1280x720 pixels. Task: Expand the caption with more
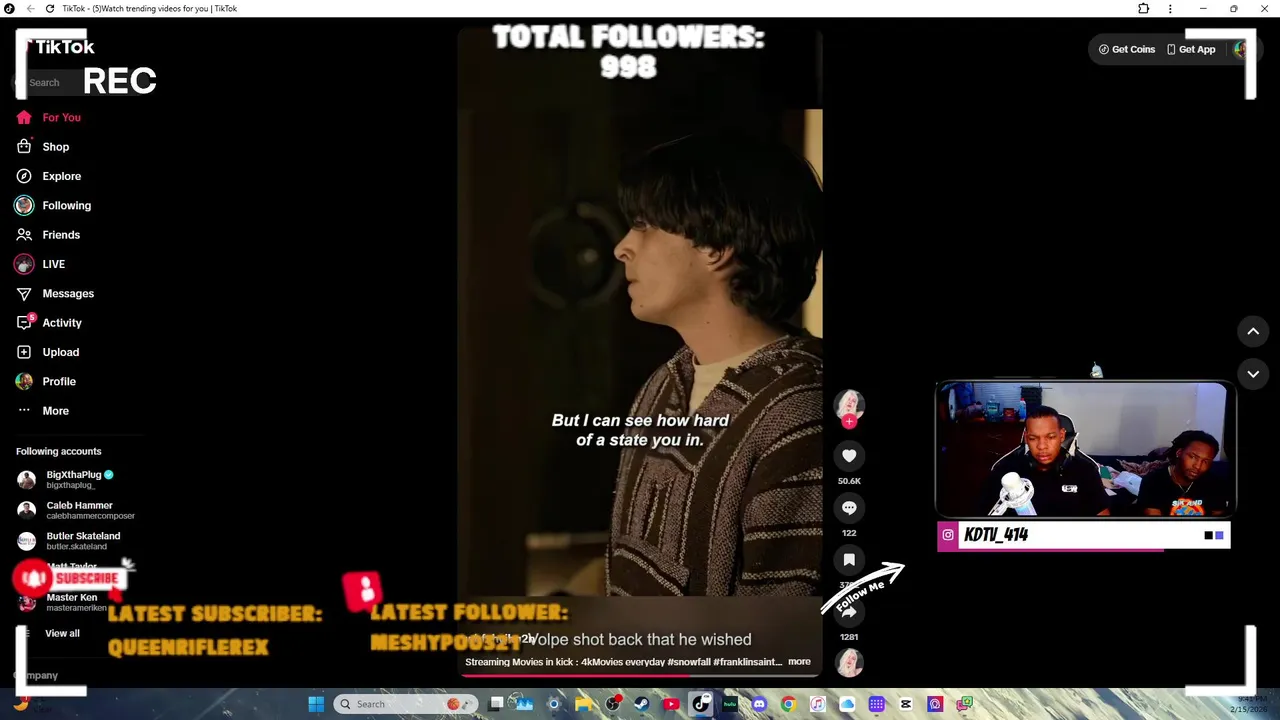pos(799,662)
